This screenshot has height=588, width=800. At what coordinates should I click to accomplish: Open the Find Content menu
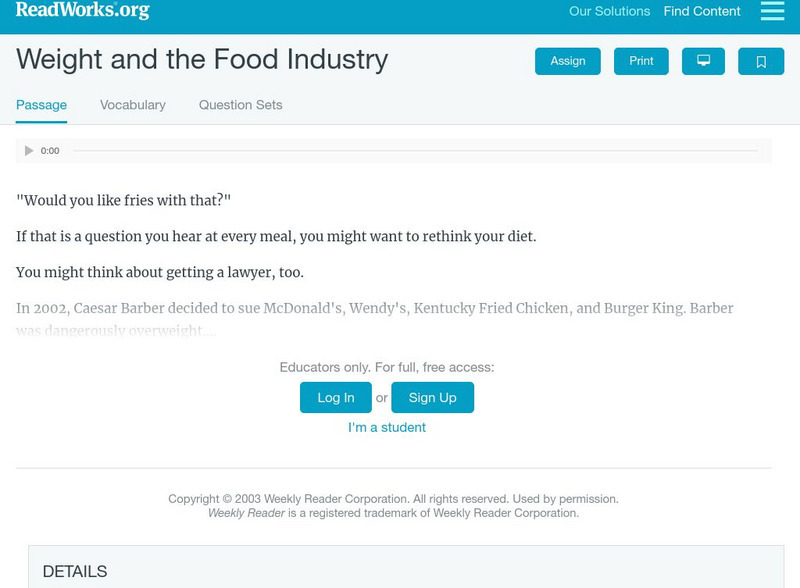click(702, 12)
